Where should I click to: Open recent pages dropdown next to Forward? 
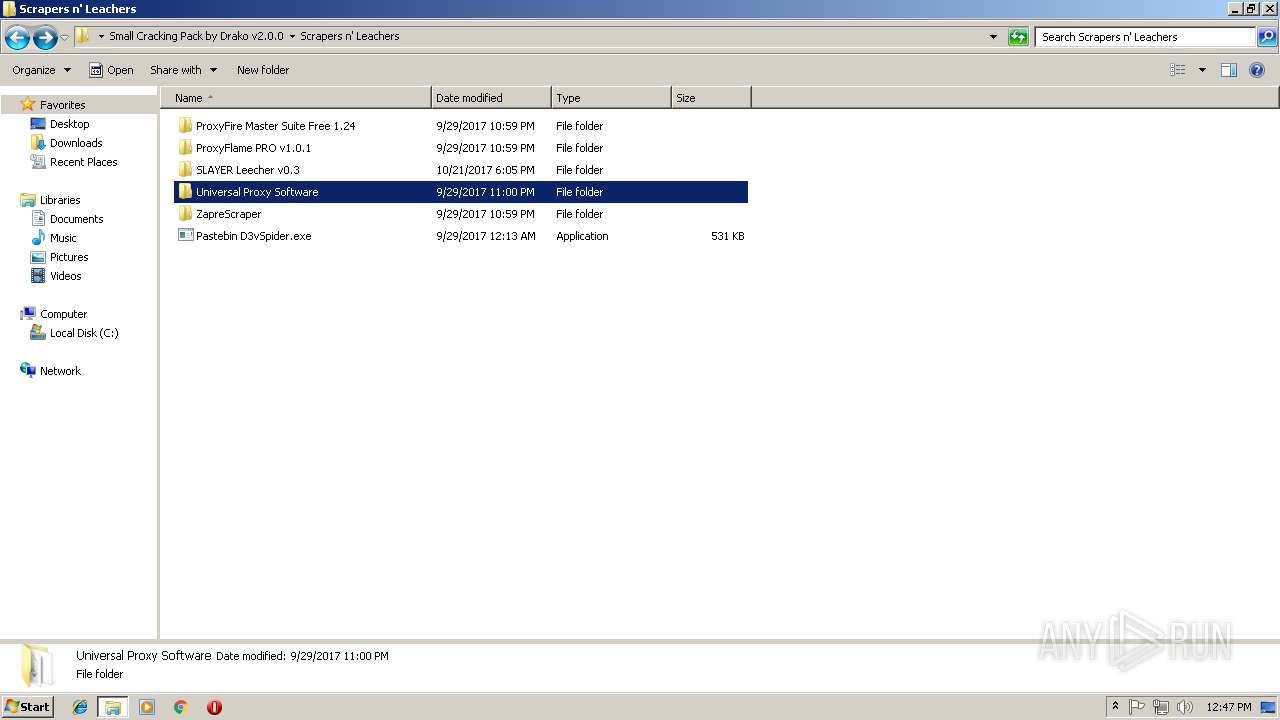65,38
